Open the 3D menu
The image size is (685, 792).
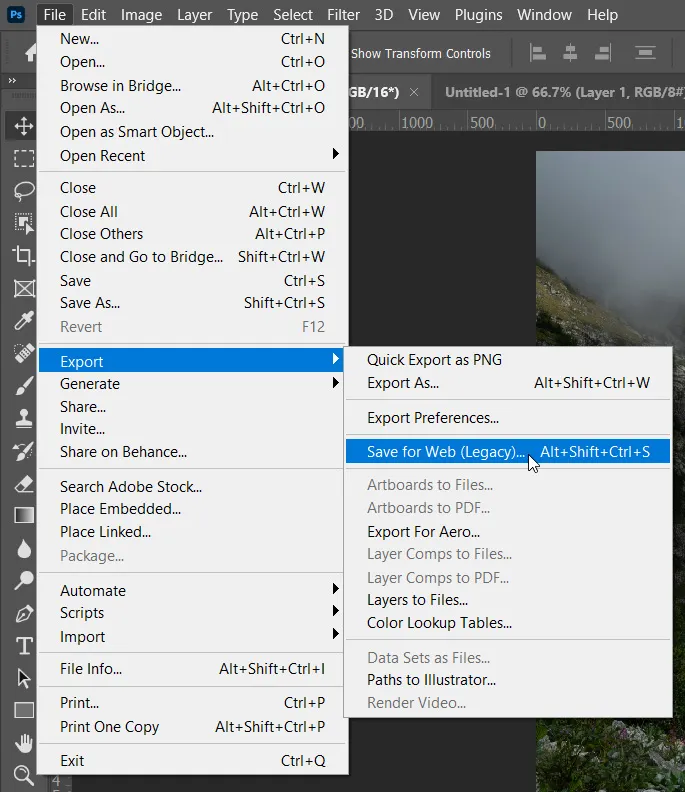[384, 15]
